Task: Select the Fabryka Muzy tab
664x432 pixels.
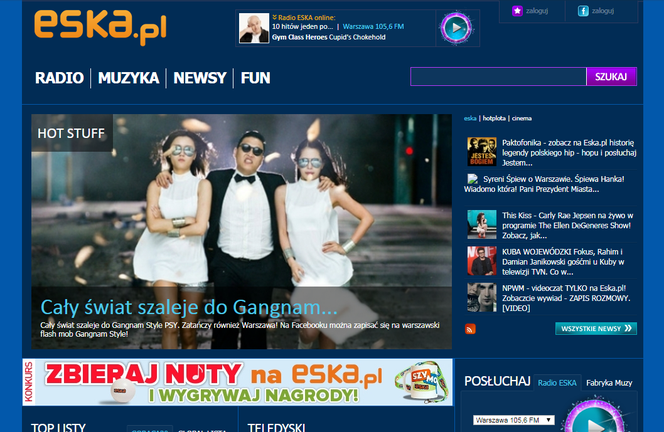Action: click(x=609, y=383)
